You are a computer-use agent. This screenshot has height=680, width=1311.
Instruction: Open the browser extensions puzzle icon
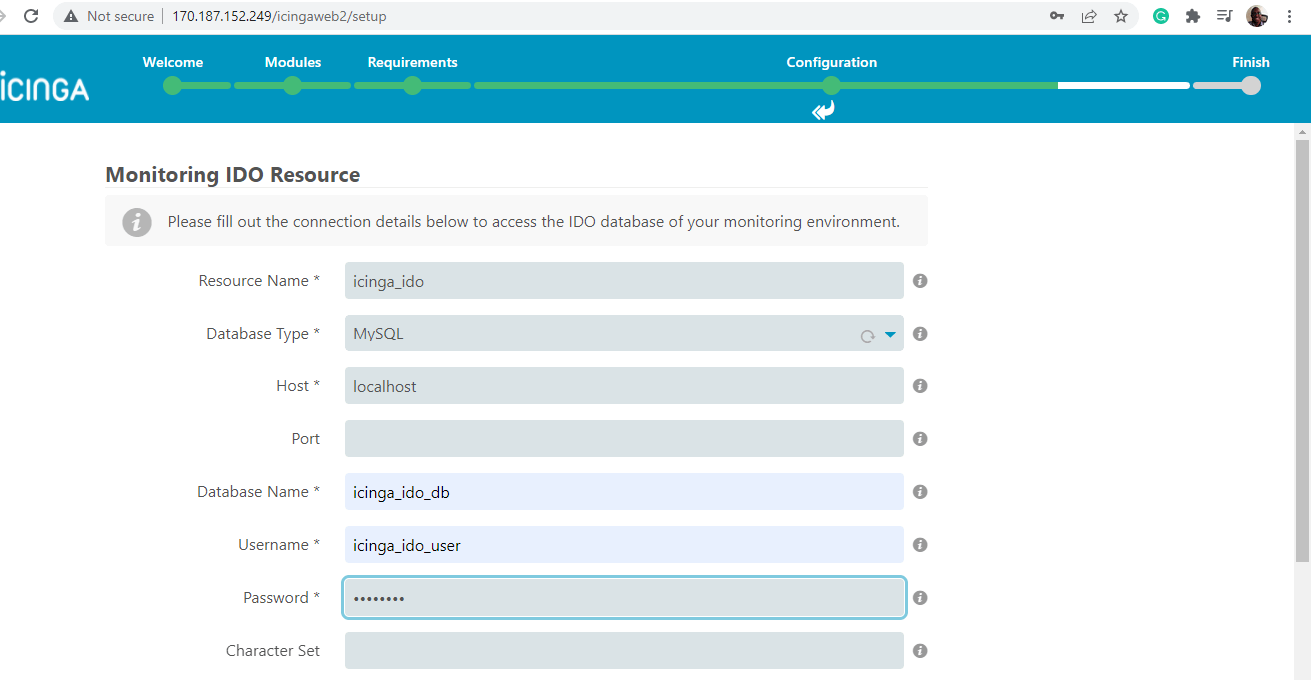(1192, 16)
